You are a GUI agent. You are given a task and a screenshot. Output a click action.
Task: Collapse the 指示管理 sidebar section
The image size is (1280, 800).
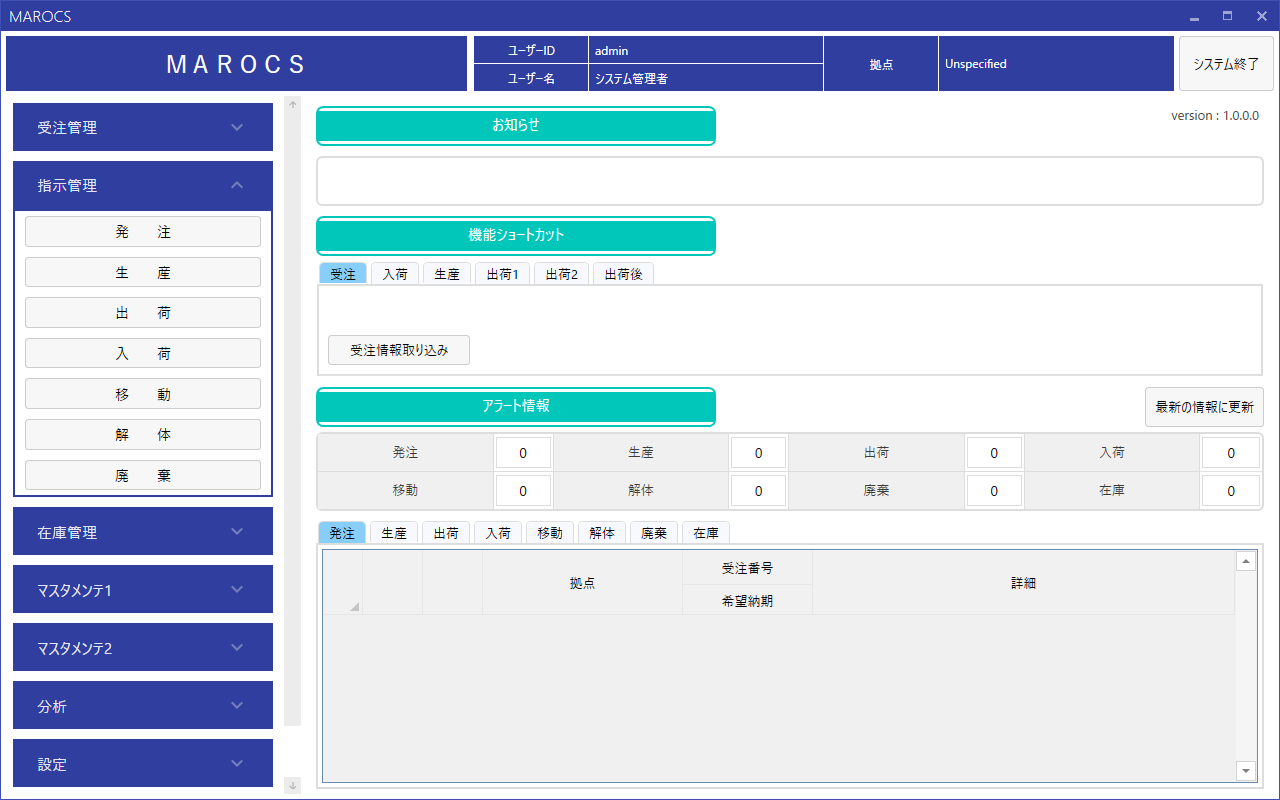pos(143,185)
